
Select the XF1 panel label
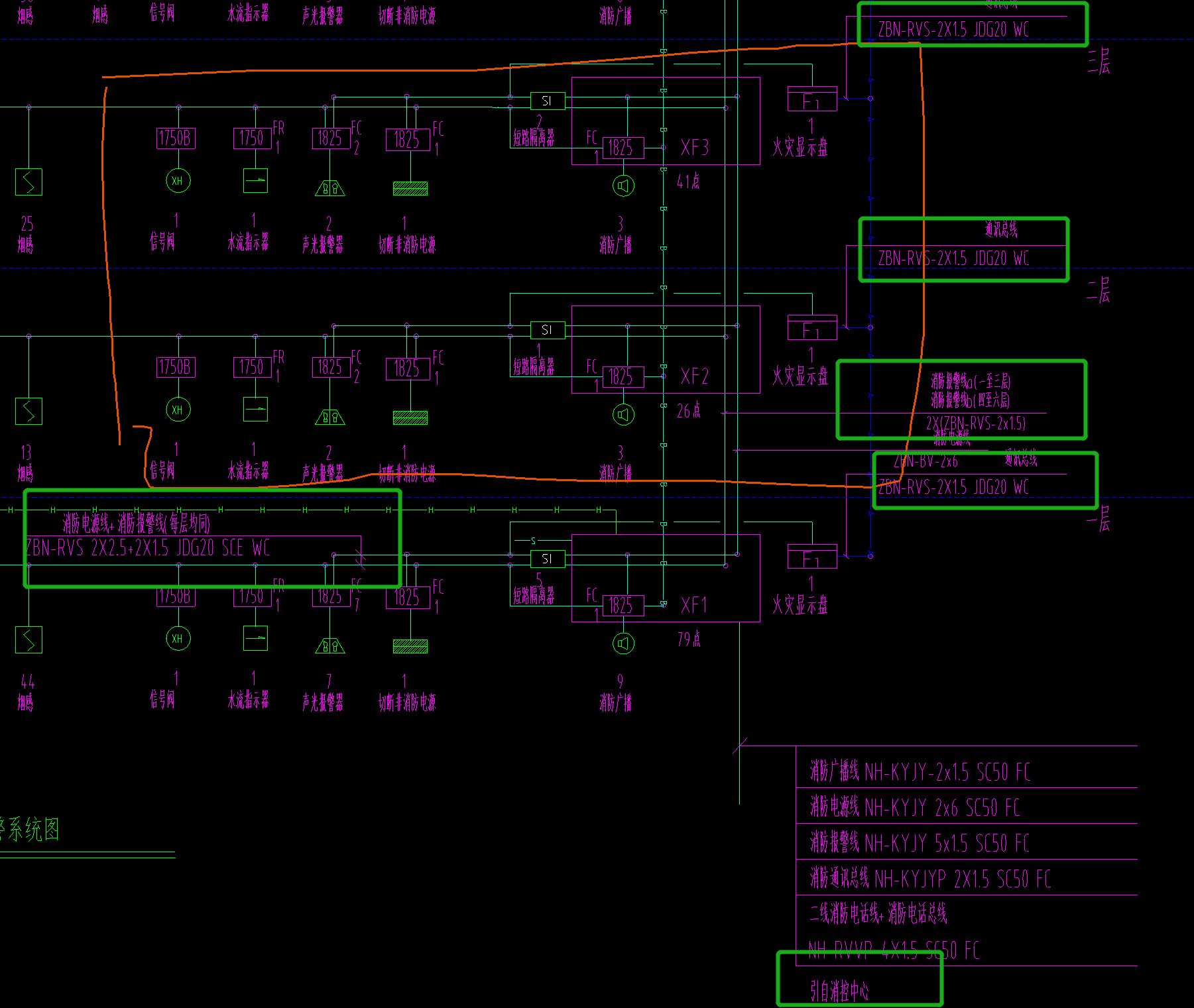(694, 605)
